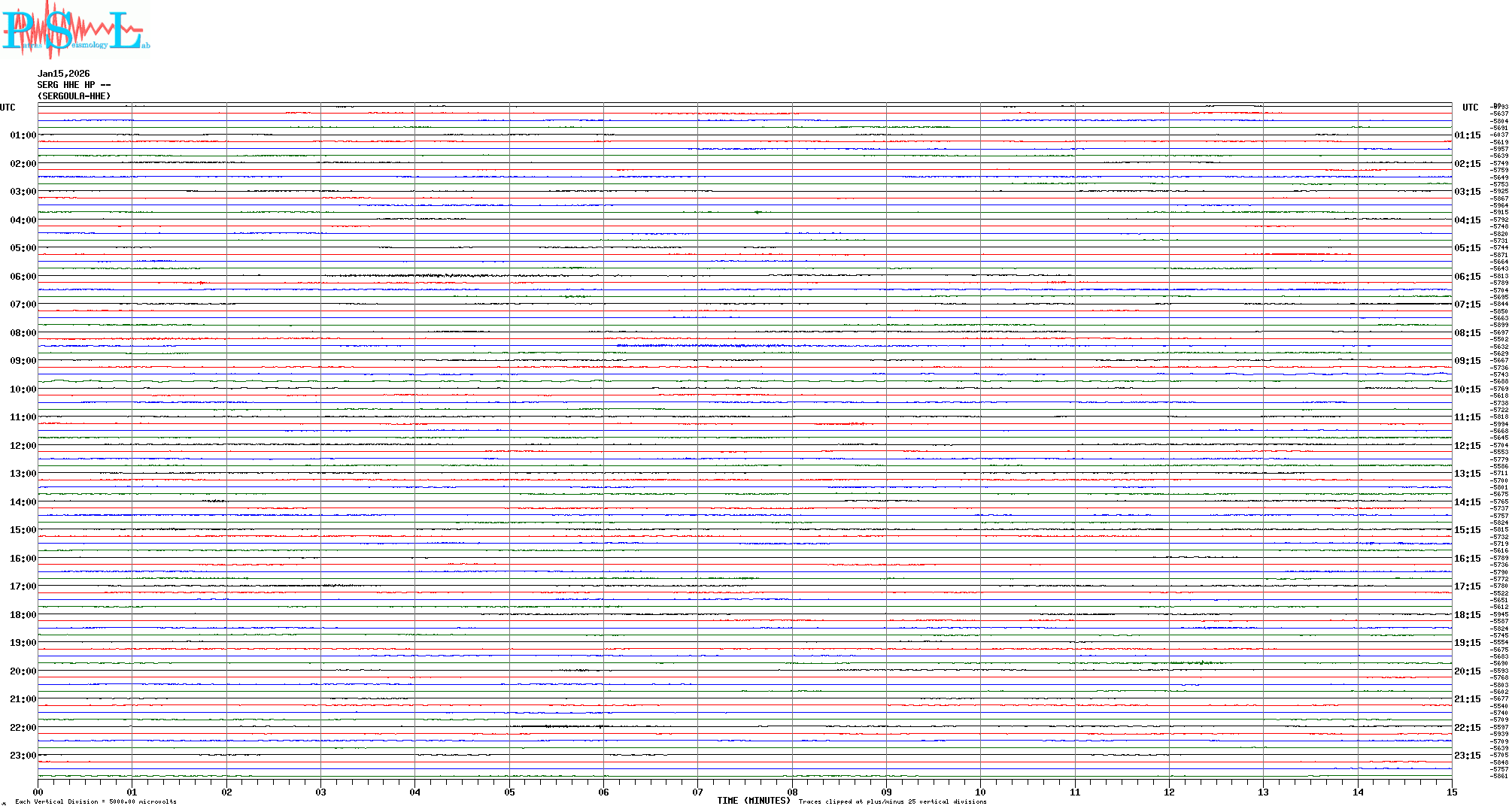Screen dimensions: 1512x812
Task: Click minute marker 15 on bottom axis
Action: 1451,792
